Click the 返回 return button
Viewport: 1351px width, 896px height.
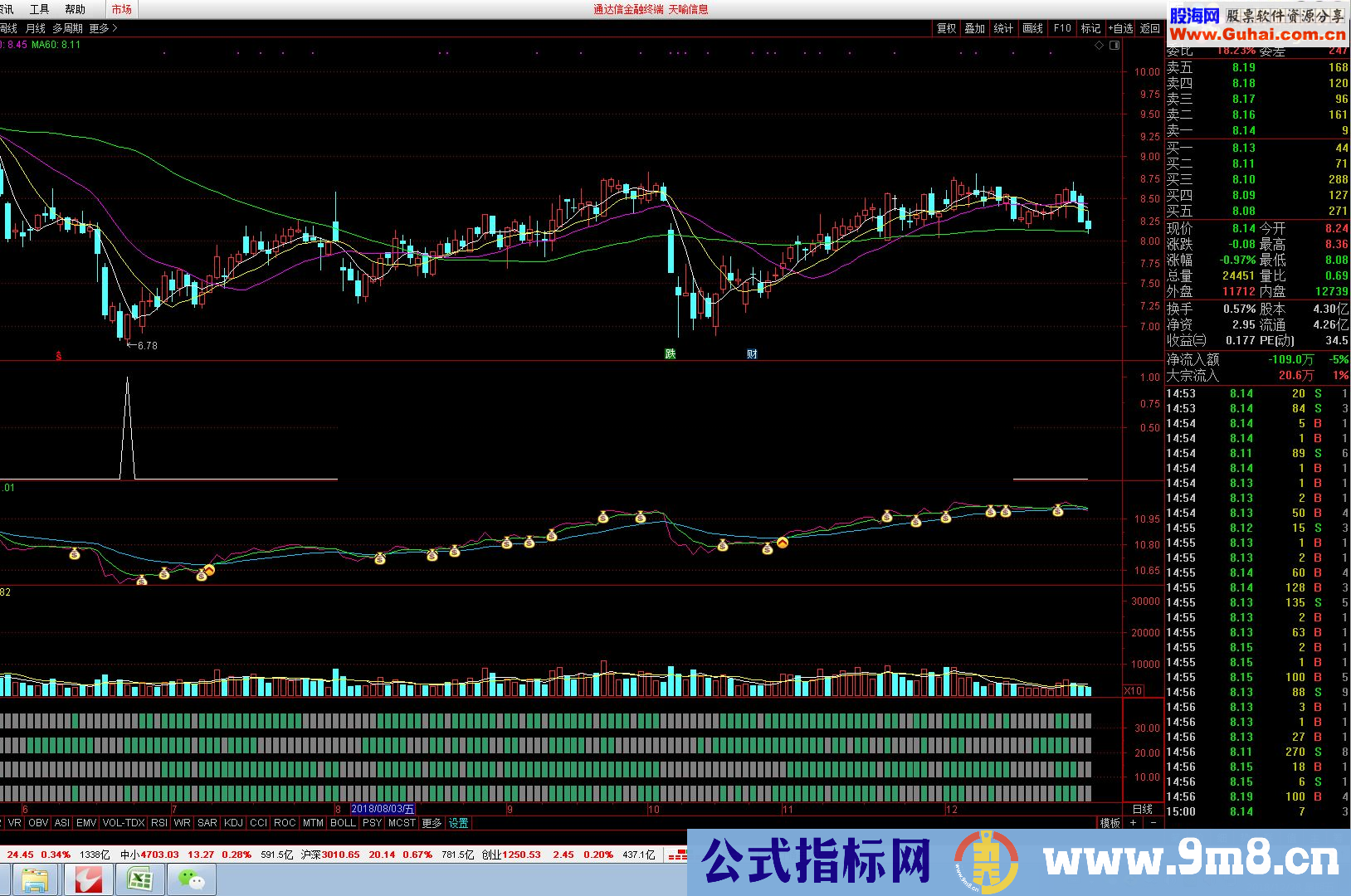tap(1149, 27)
